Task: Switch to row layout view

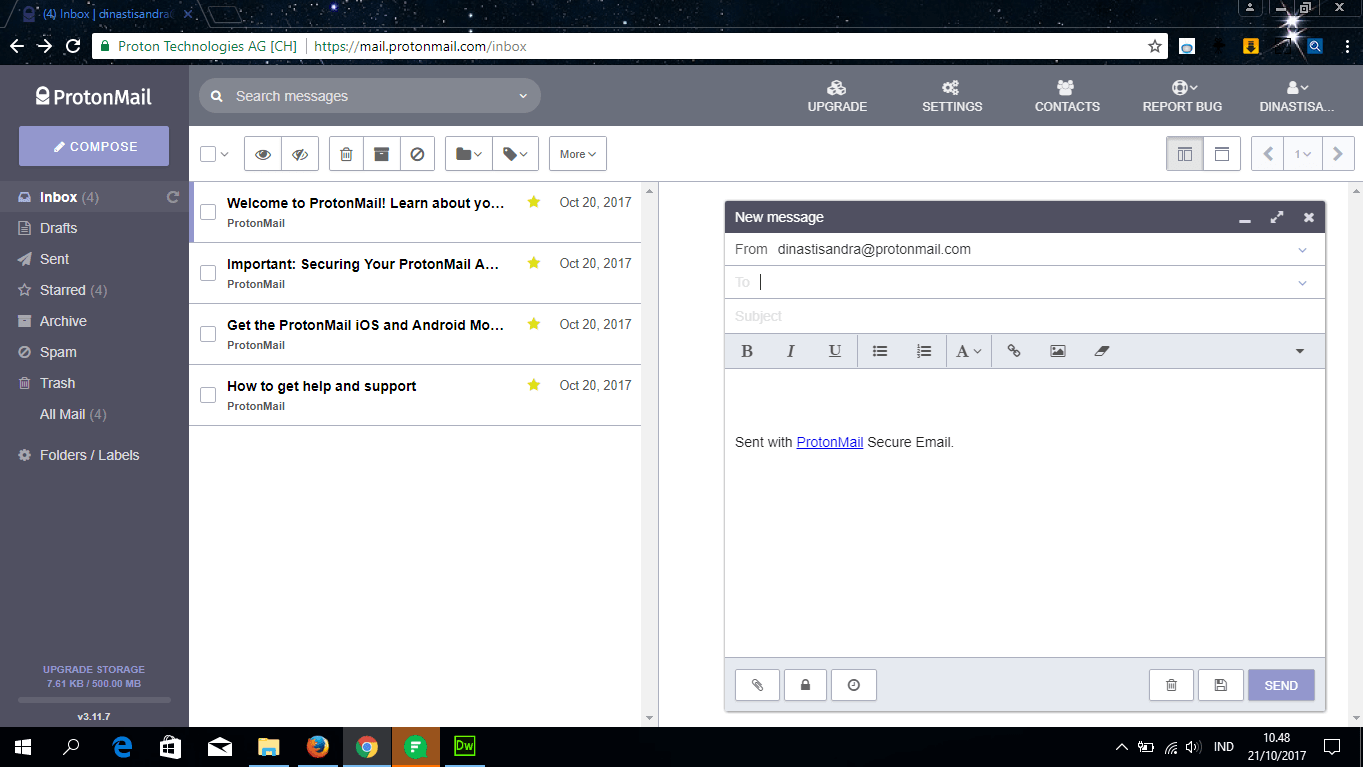Action: click(1222, 154)
